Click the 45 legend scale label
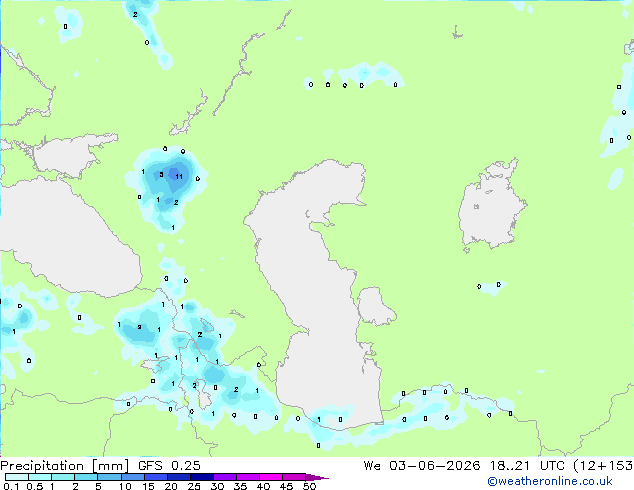The width and height of the screenshot is (634, 490). tap(286, 486)
